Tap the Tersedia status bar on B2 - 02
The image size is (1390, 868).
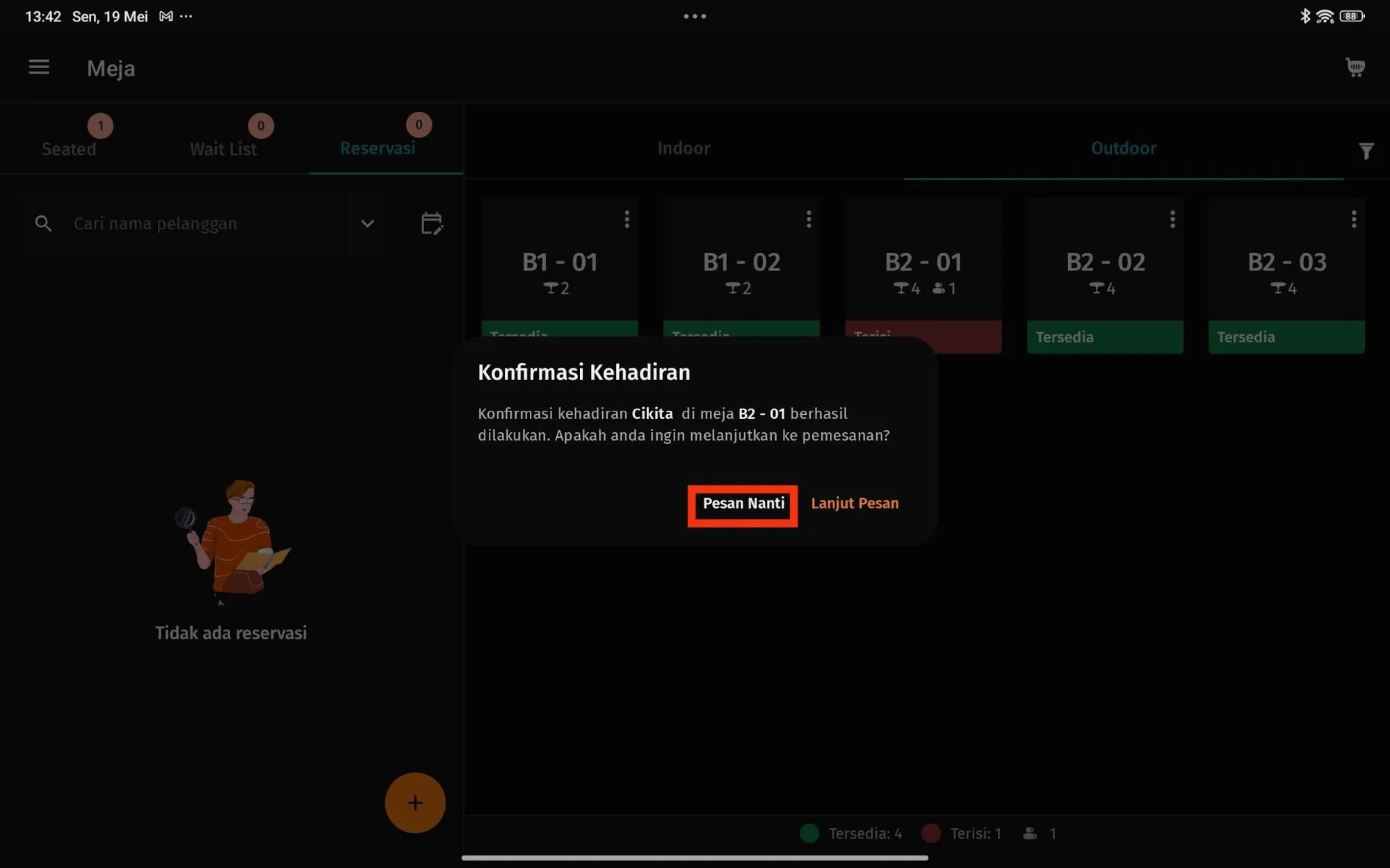(1105, 337)
